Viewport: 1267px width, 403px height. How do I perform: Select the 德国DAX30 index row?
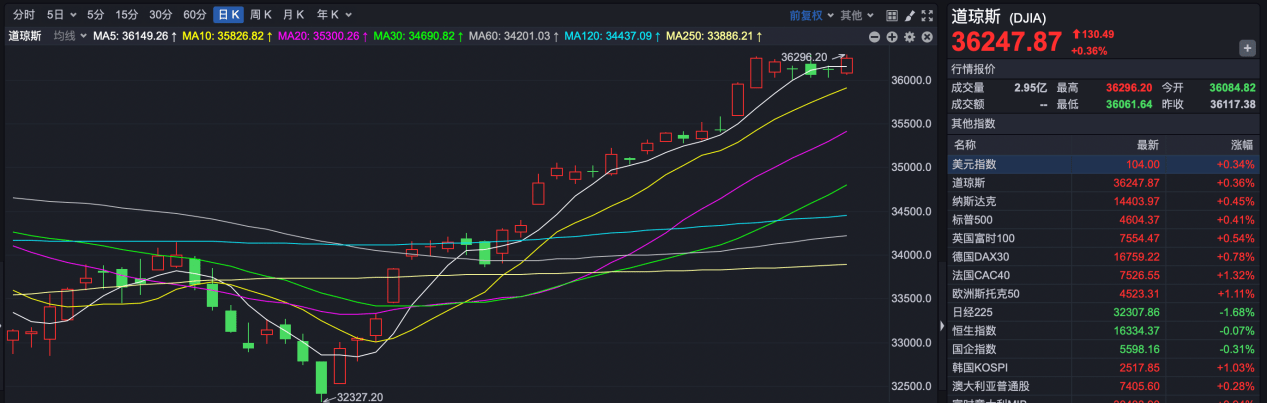1105,257
